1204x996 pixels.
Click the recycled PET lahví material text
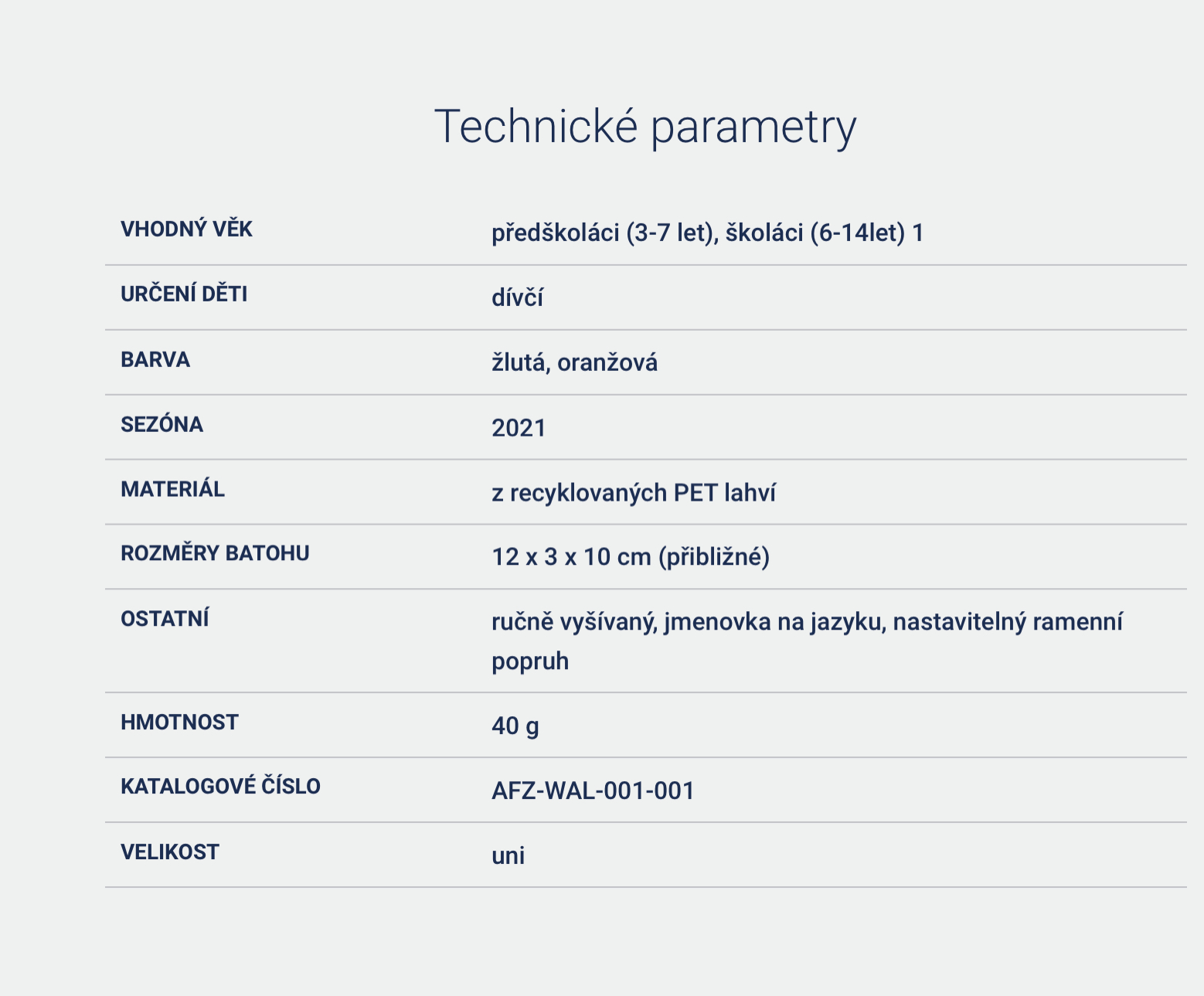coord(634,493)
